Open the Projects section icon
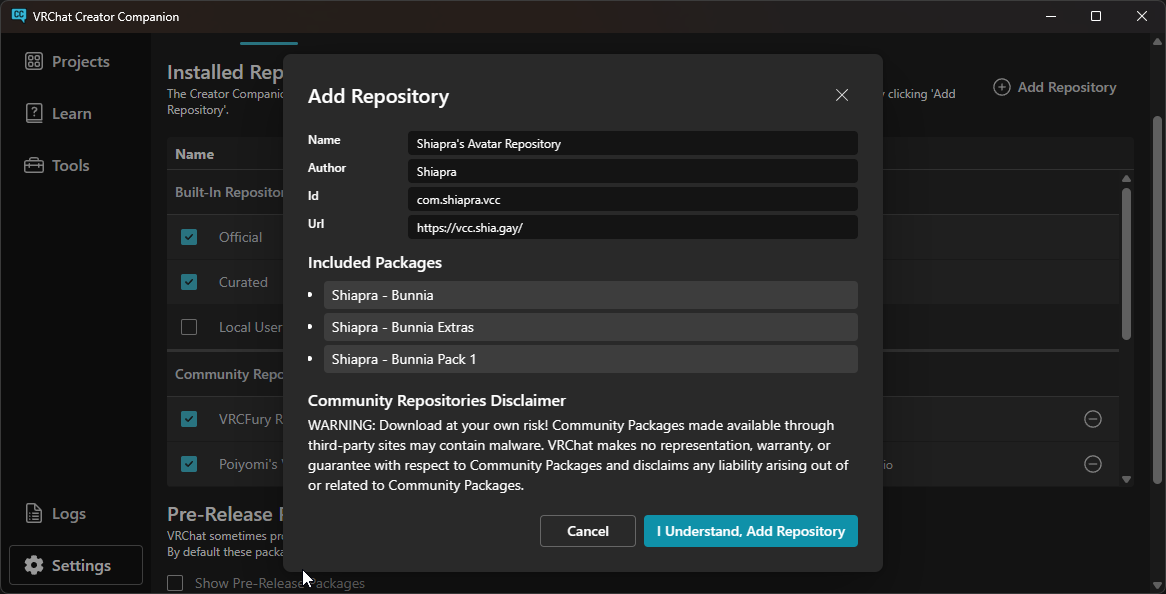 click(x=34, y=61)
